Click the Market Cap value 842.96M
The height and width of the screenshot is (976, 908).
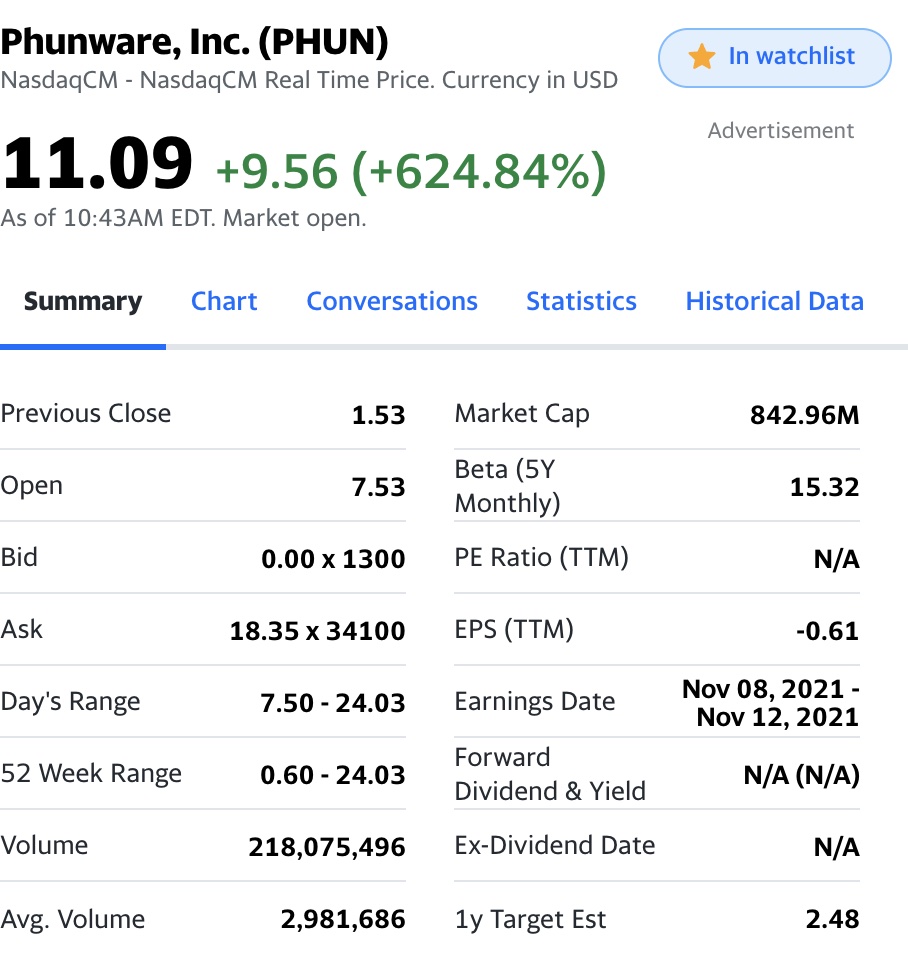click(805, 415)
